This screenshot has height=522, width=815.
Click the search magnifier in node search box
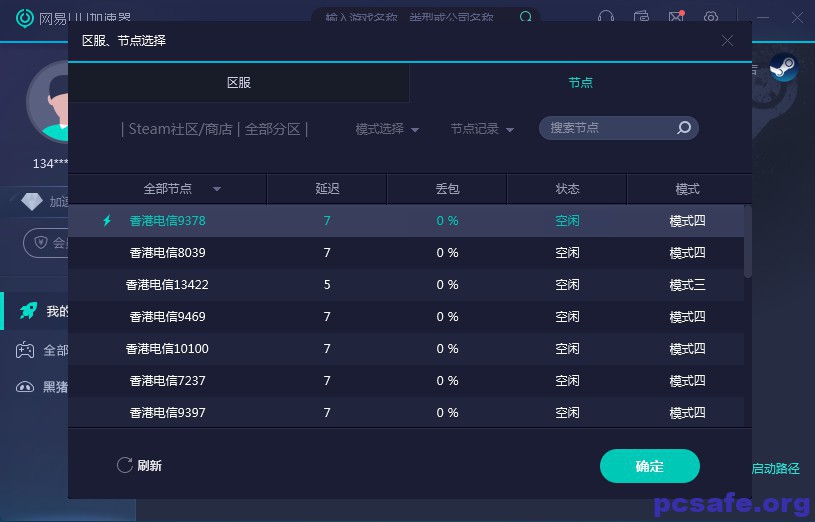point(684,128)
